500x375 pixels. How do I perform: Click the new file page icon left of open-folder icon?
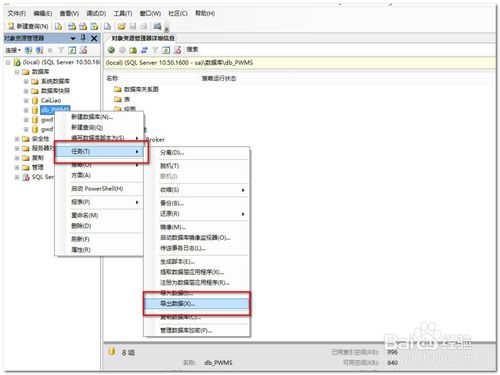pos(107,26)
